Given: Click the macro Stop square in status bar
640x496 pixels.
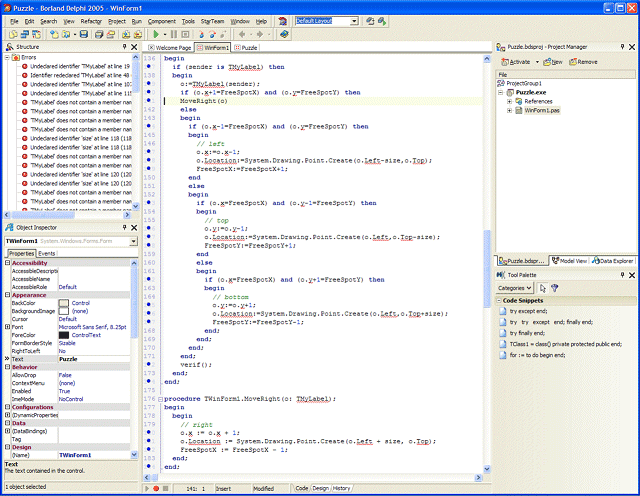Looking at the screenshot, I should point(165,488).
